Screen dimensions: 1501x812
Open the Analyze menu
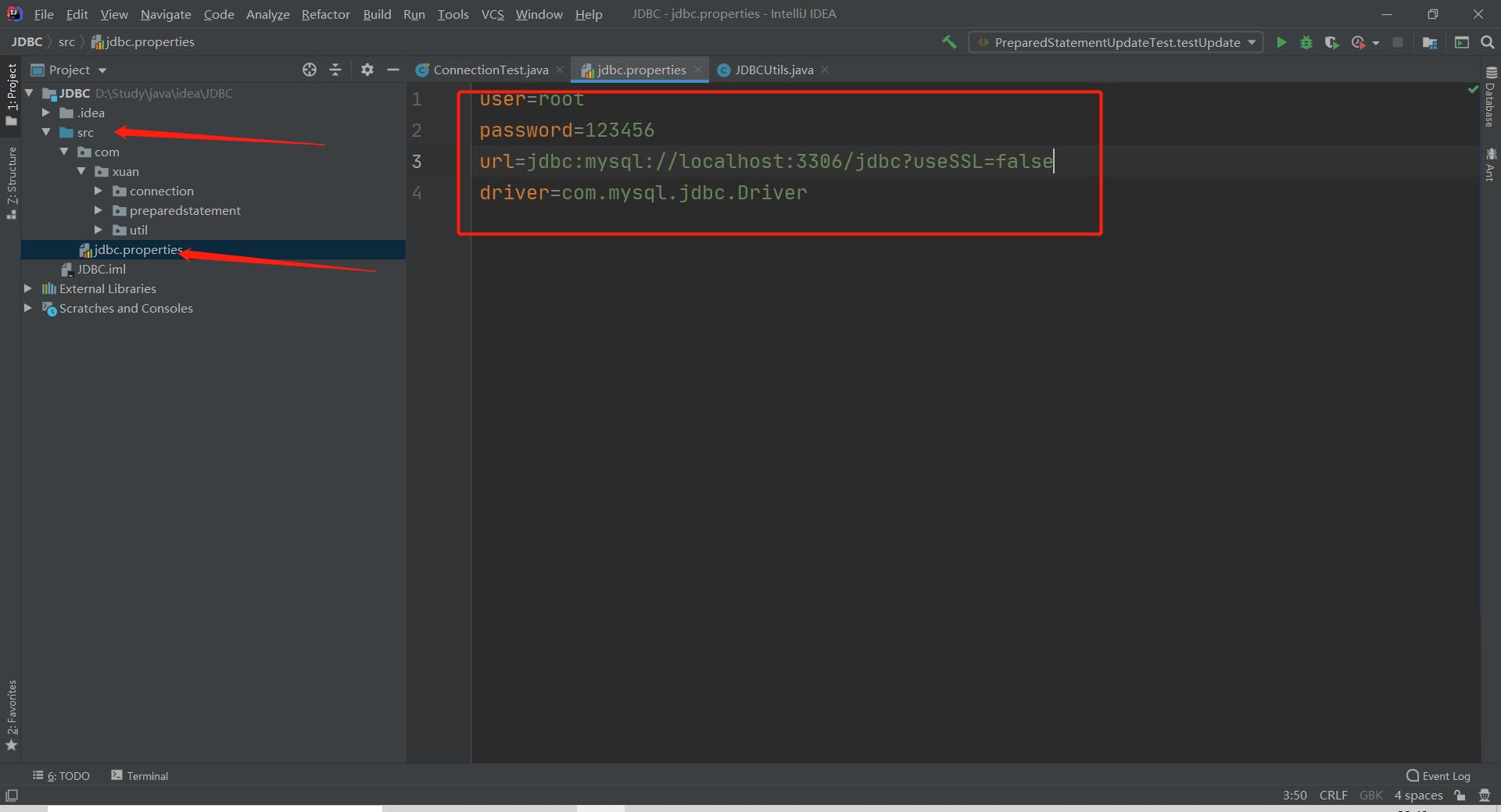point(267,14)
